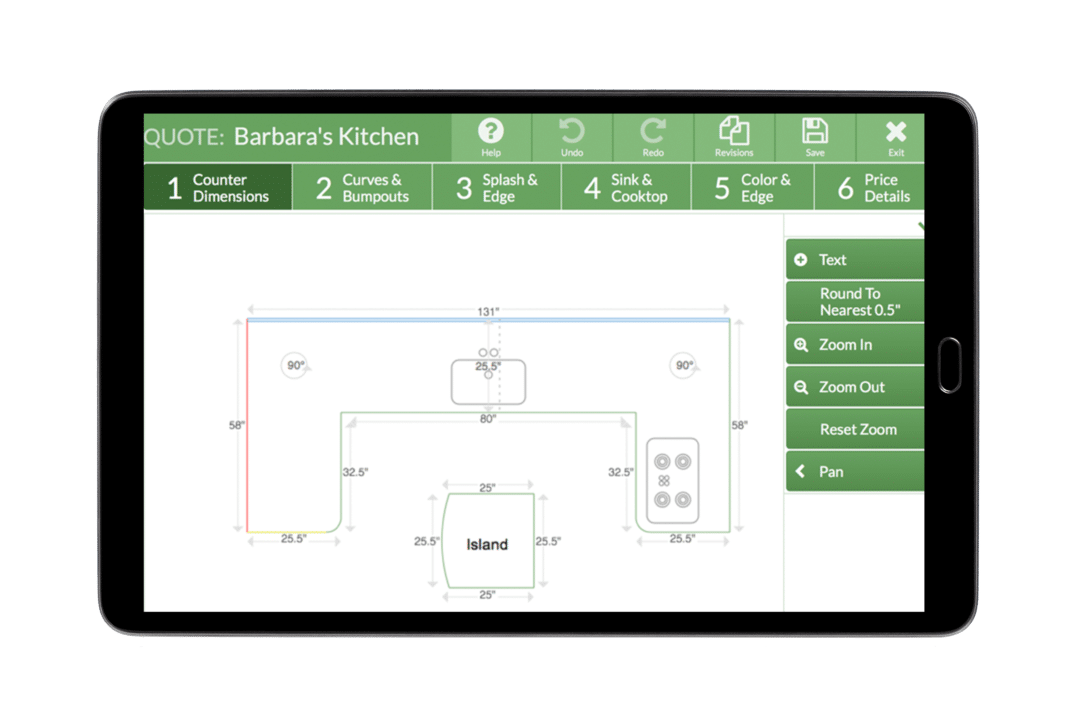This screenshot has width=1080, height=720.
Task: Go to step 2 Curves & Bumpouts
Action: pyautogui.click(x=362, y=187)
